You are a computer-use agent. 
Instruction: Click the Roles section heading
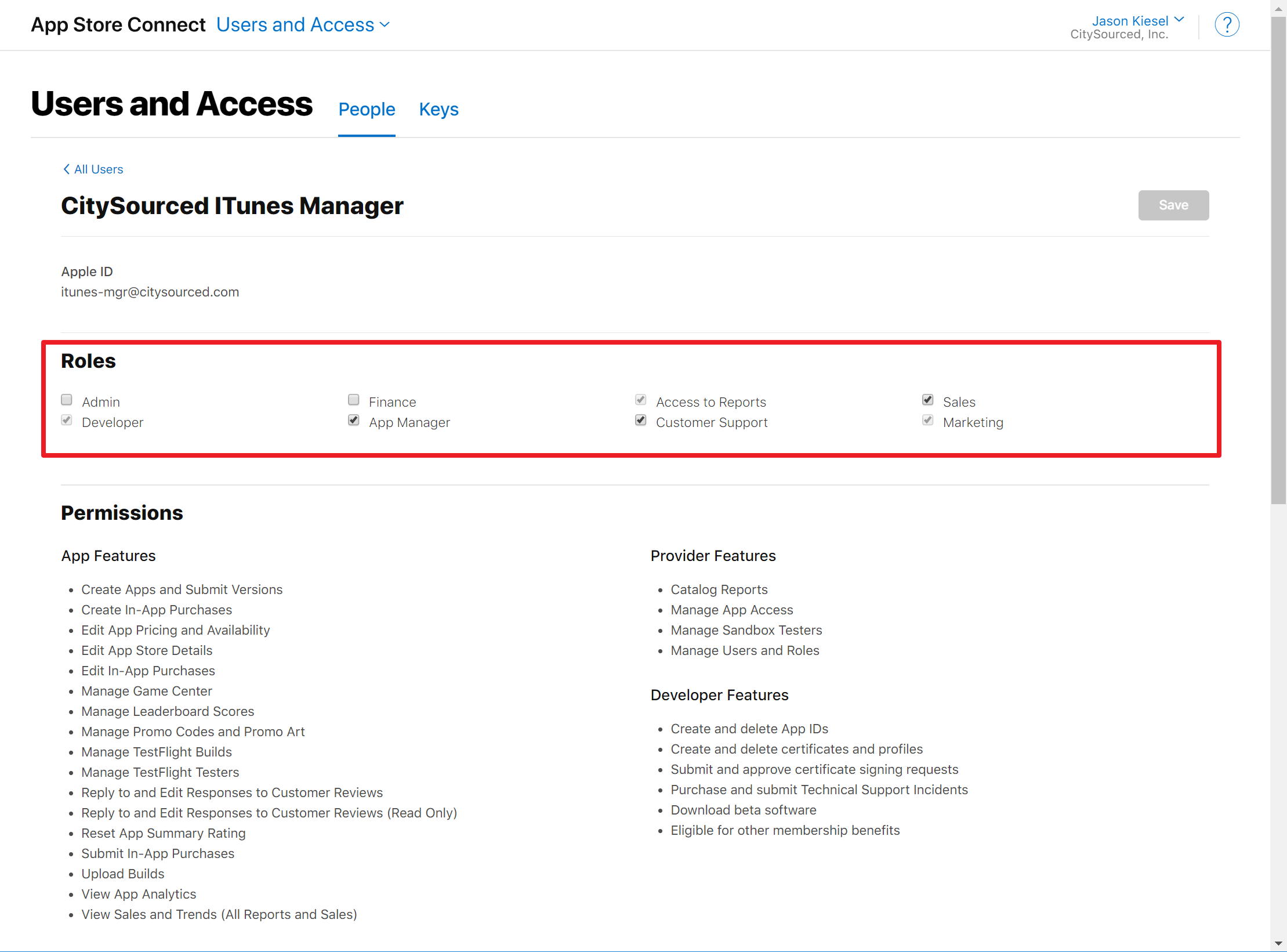point(88,361)
